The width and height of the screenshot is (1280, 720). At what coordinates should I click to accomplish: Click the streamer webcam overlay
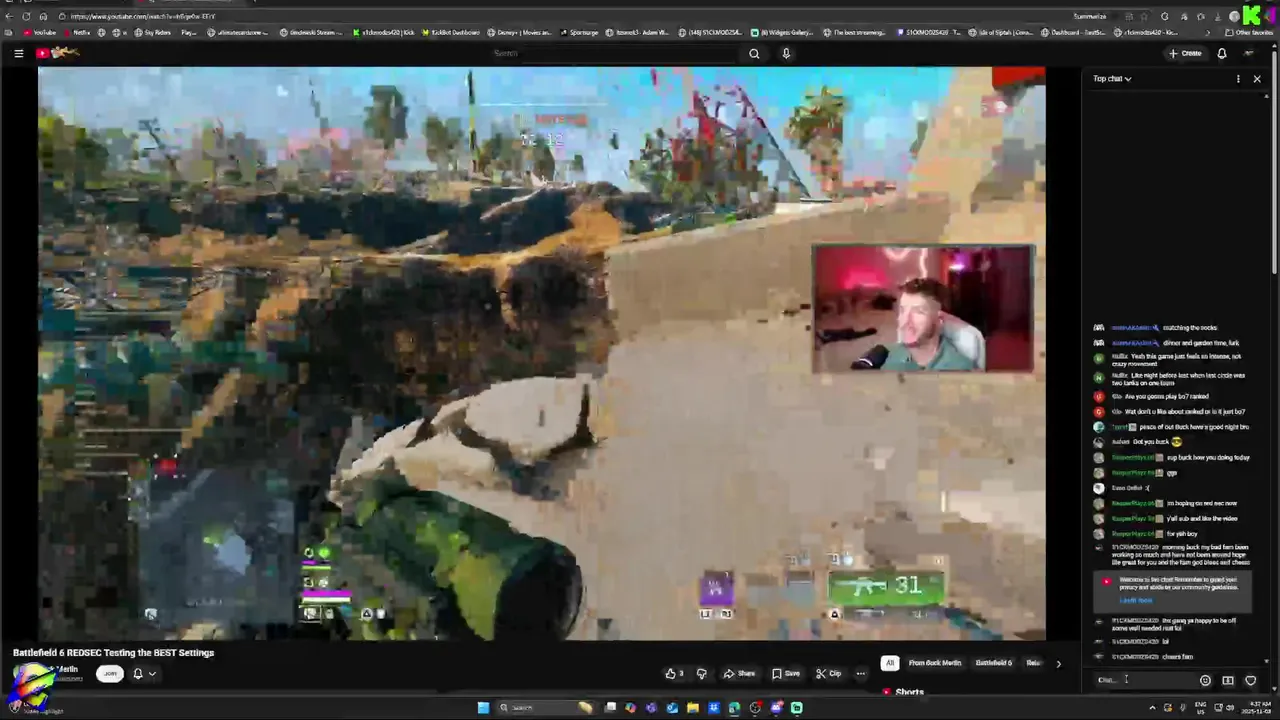(923, 309)
